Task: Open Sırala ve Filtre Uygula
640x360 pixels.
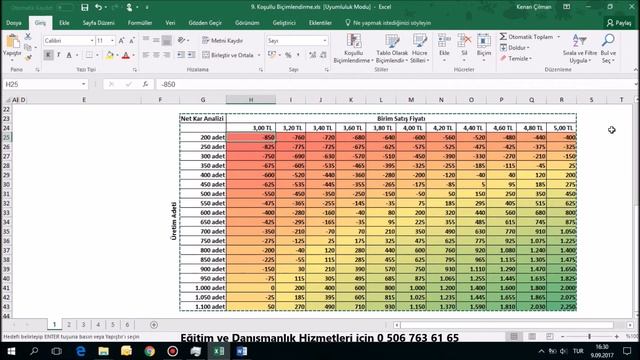Action: [580, 49]
